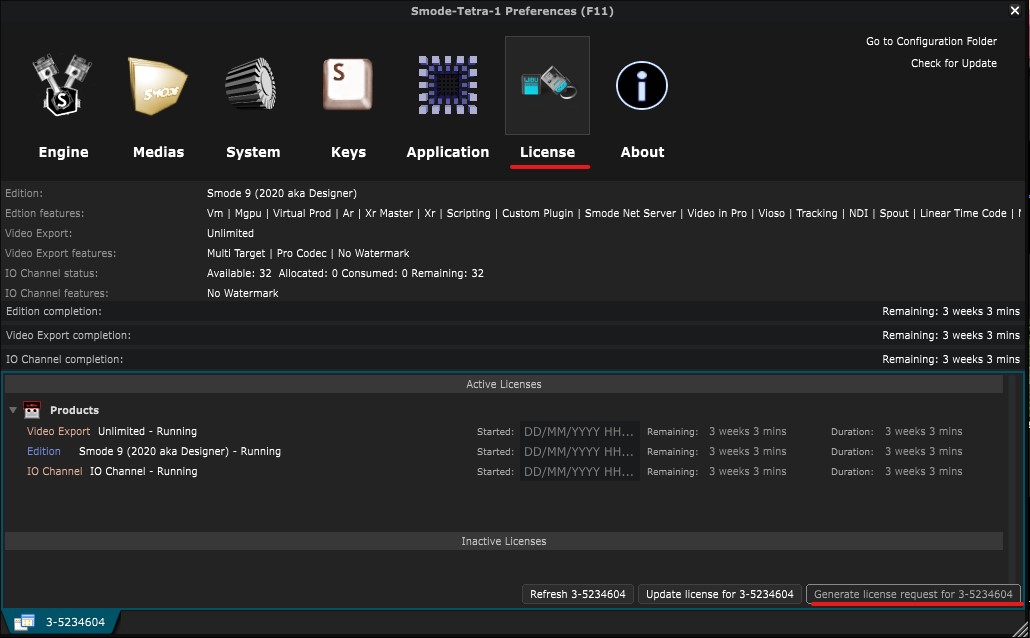1030x638 pixels.
Task: Click the dongle icon beside 3-5234604 tab
Action: (24, 622)
